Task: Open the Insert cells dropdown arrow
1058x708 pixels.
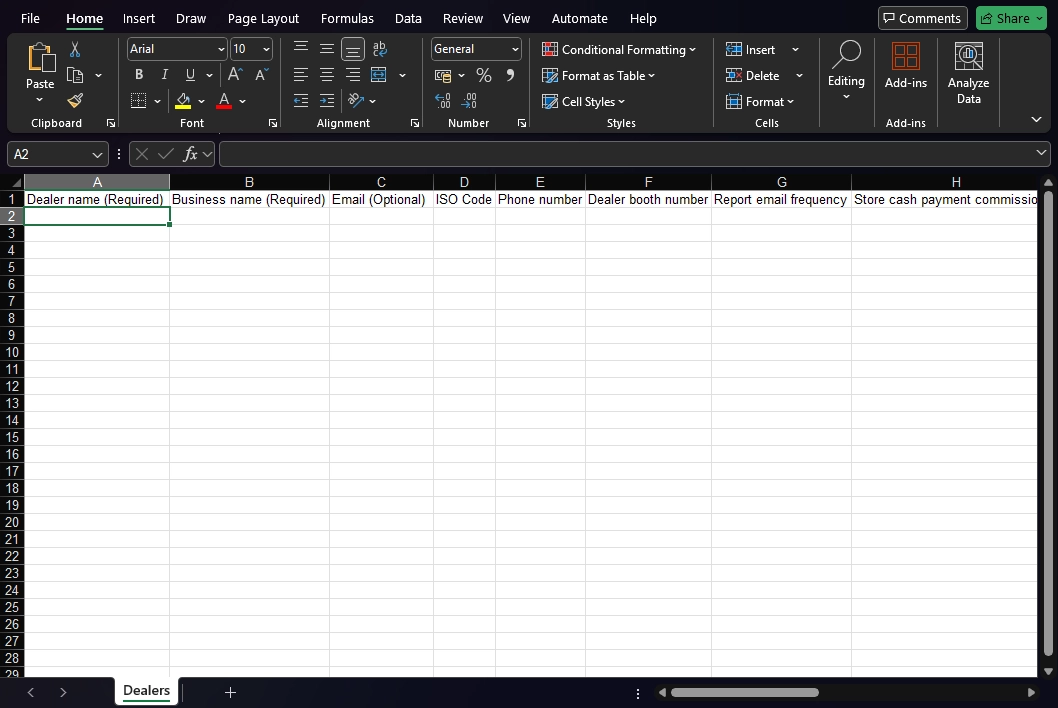Action: [796, 50]
